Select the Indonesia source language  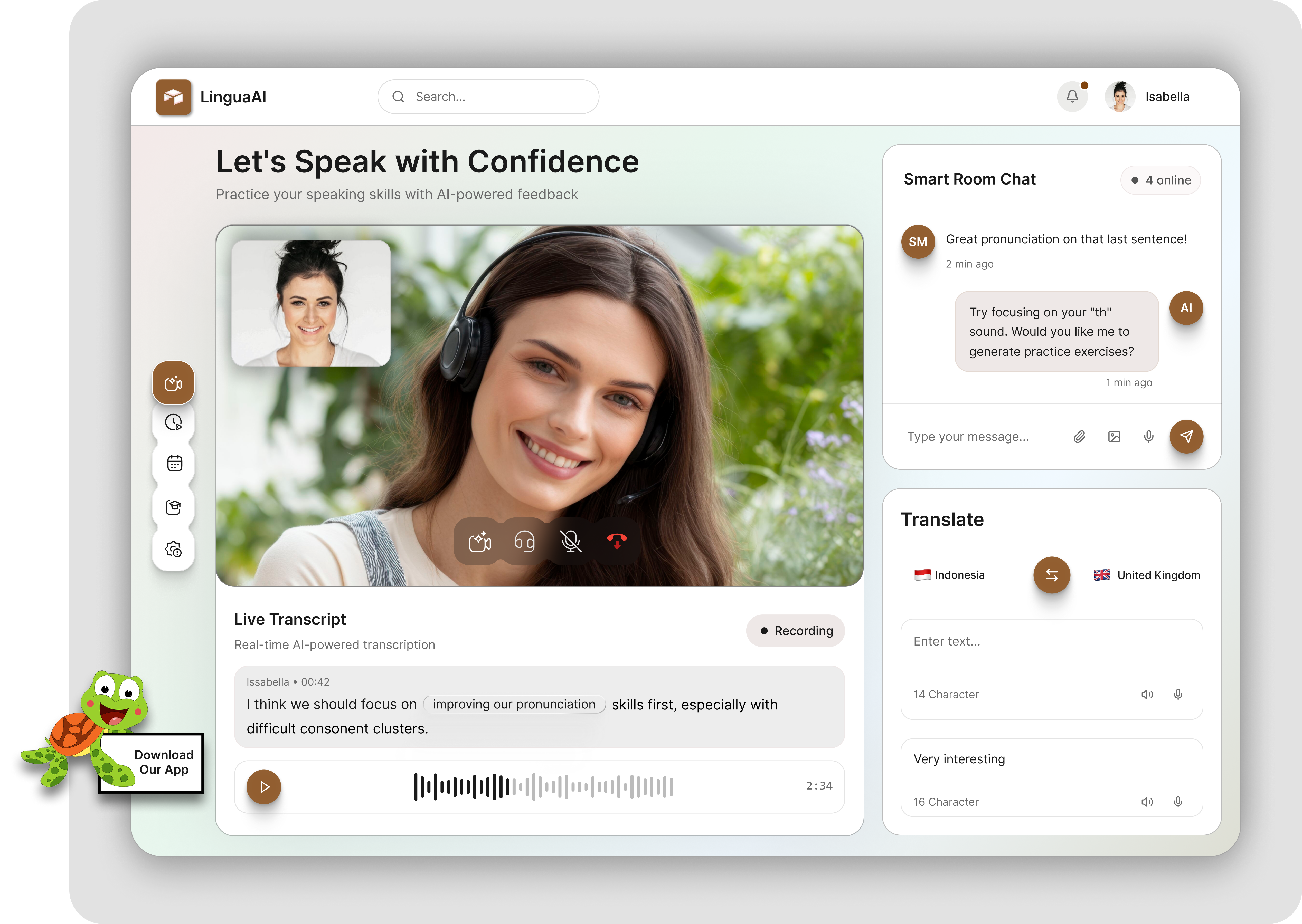click(x=949, y=575)
